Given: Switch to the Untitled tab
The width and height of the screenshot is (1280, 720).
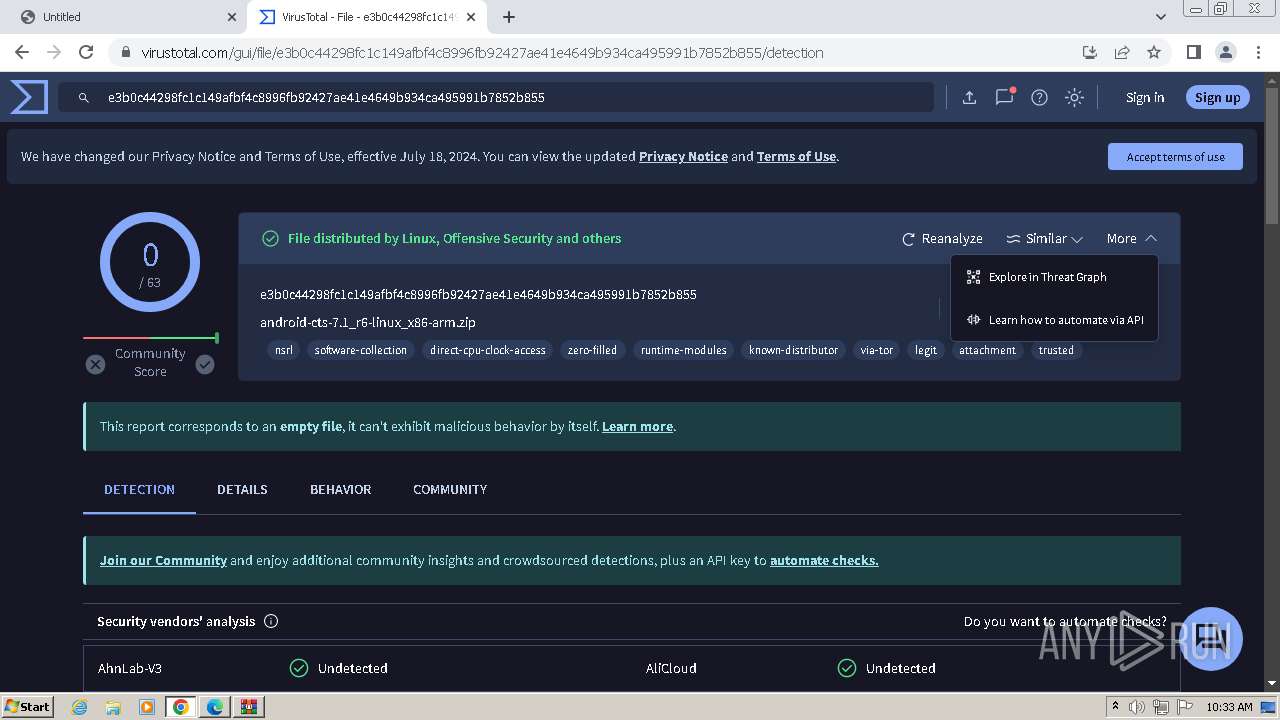Looking at the screenshot, I should pos(123,17).
